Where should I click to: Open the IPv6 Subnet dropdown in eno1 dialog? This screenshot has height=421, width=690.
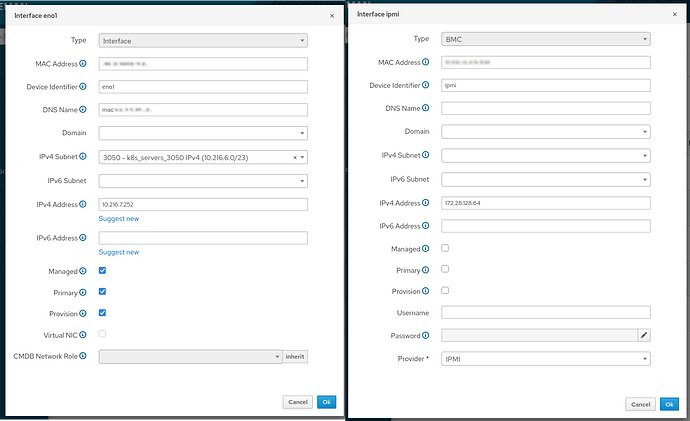pos(203,181)
